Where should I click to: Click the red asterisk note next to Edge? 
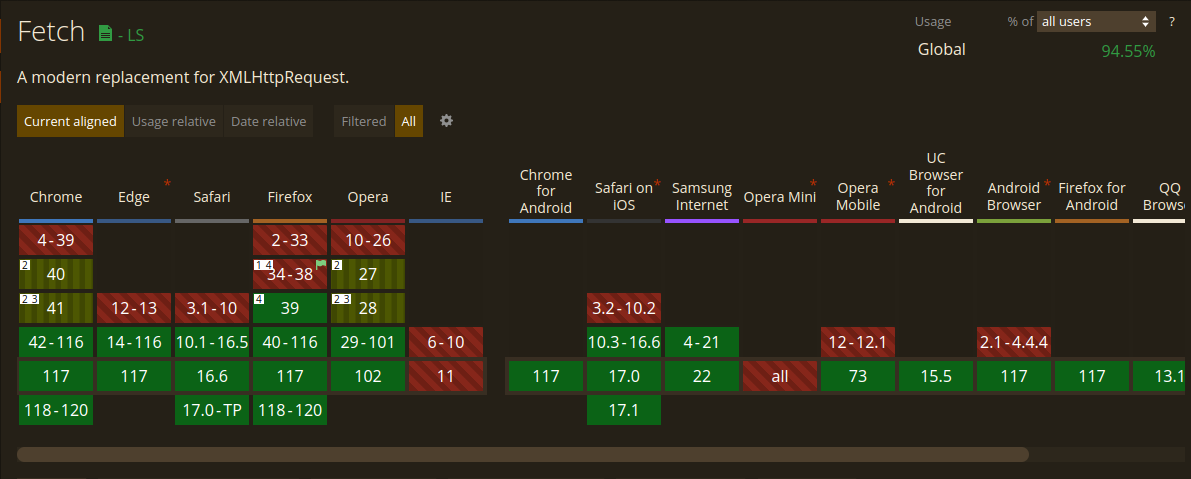167,184
